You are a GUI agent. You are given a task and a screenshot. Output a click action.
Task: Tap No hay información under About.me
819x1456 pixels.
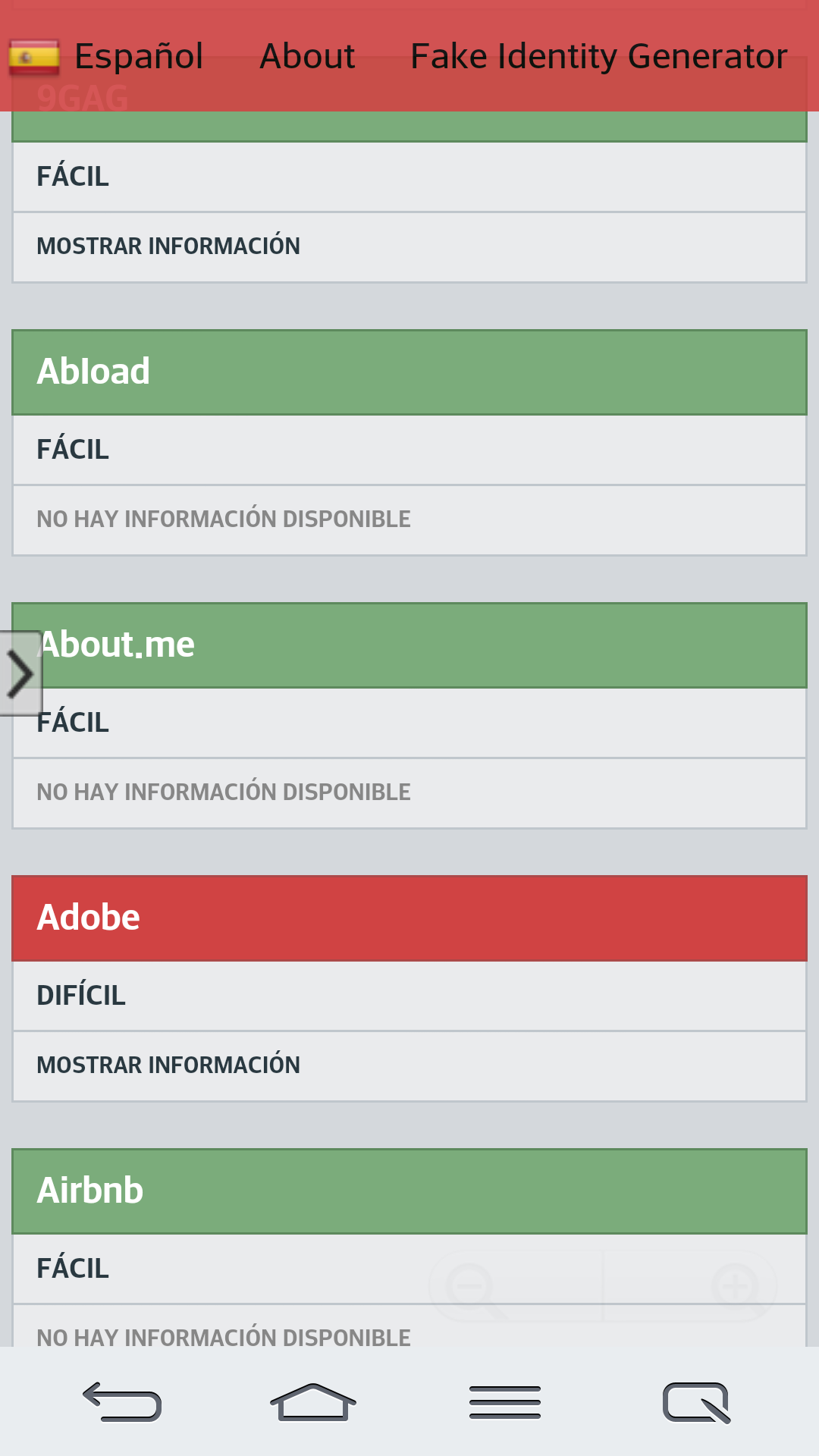pos(224,792)
